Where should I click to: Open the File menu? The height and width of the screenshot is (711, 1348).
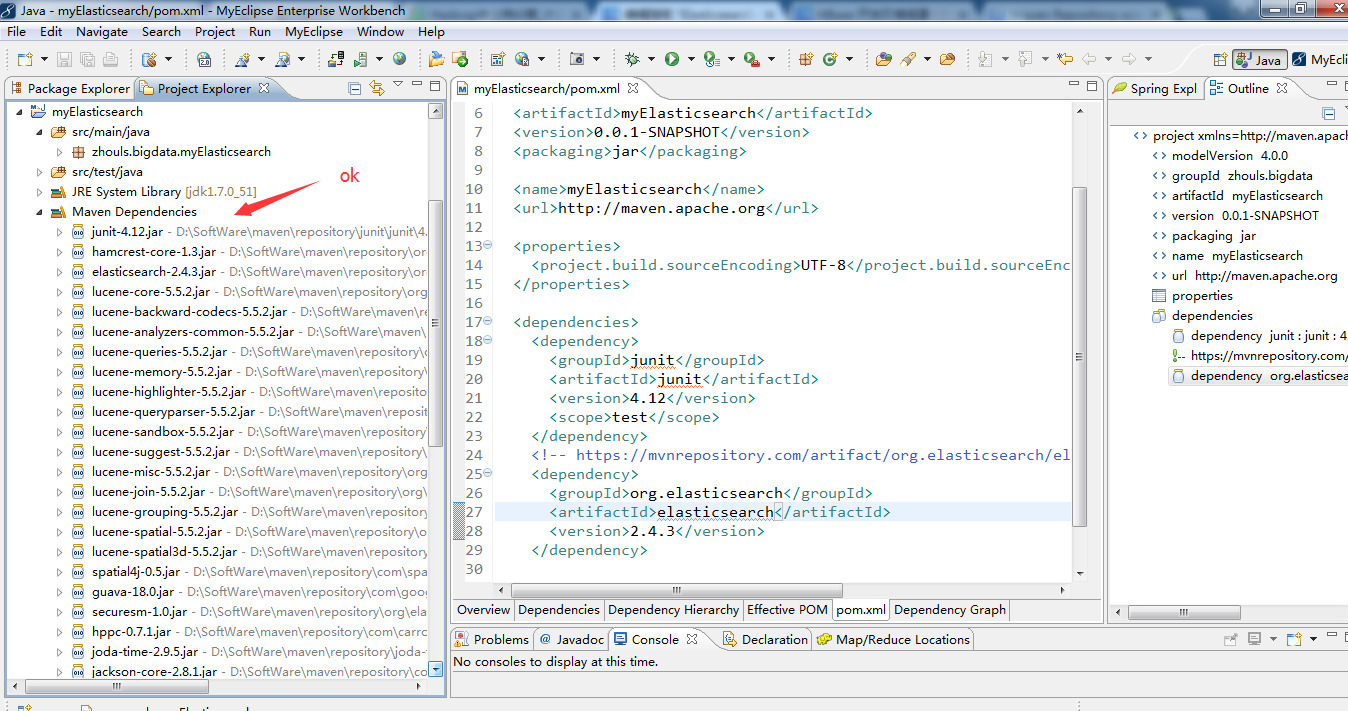click(16, 32)
